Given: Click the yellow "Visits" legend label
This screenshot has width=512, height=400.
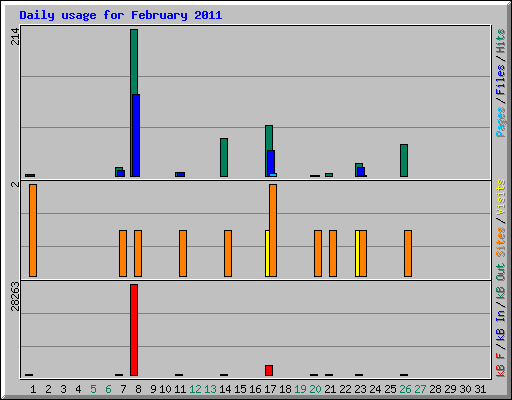Looking at the screenshot, I should coord(500,198).
